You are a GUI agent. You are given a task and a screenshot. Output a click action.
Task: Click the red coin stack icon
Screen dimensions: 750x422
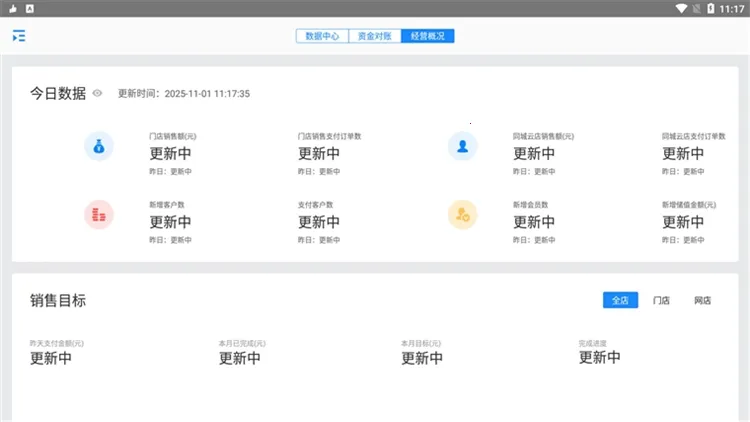point(98,214)
